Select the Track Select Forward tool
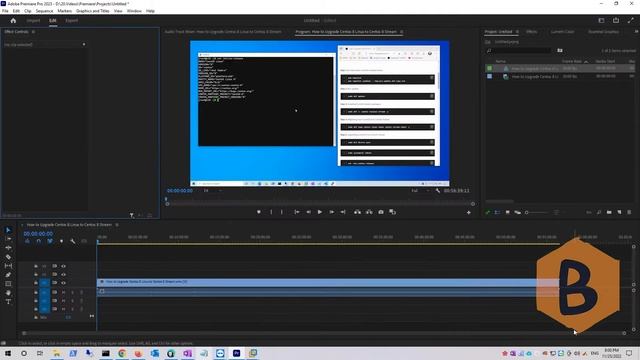The image size is (640, 360). click(8, 239)
